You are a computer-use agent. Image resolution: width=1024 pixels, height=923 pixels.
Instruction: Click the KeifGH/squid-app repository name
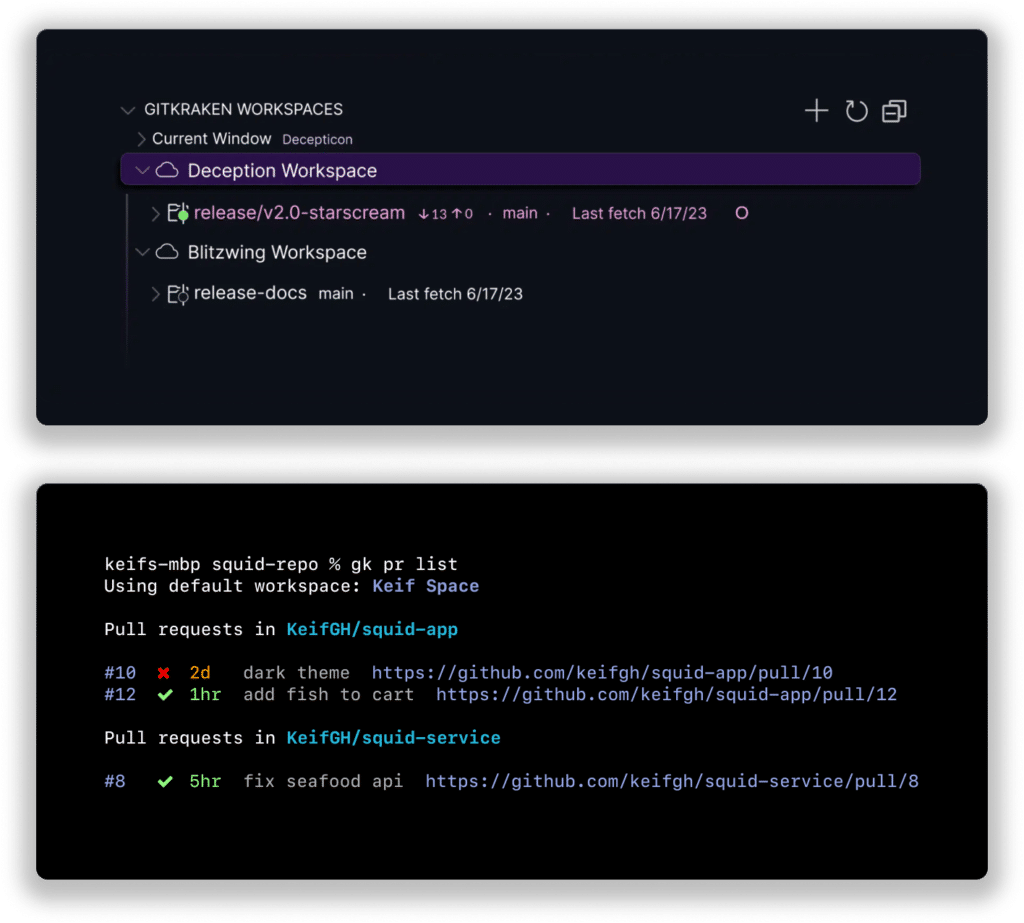pyautogui.click(x=372, y=629)
